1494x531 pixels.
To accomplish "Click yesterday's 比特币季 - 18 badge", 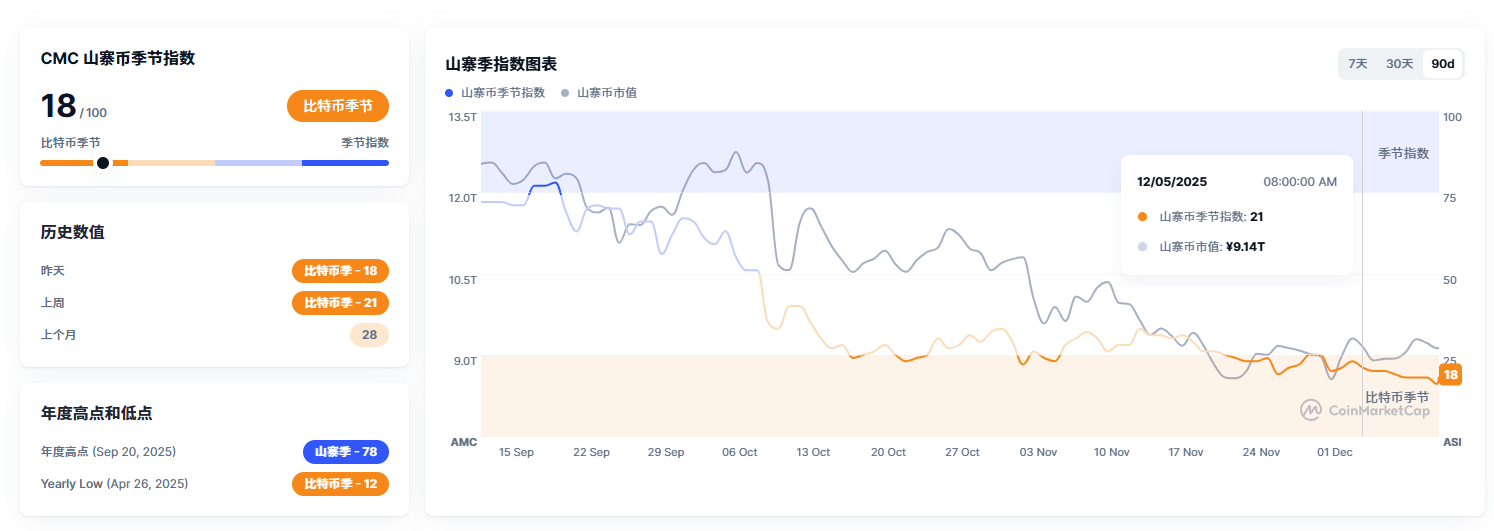I will tap(340, 271).
